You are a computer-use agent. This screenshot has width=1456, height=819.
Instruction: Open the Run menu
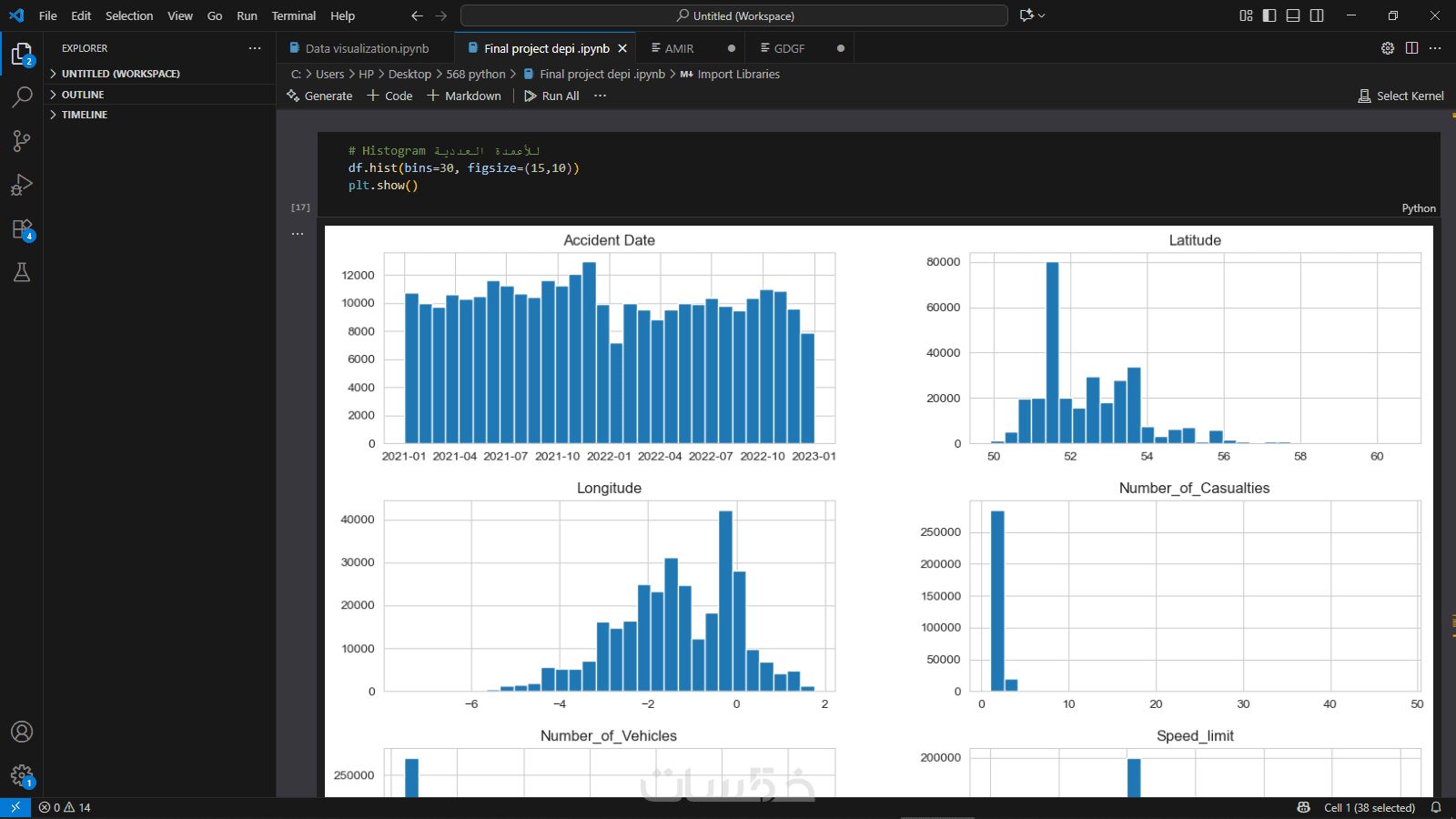coord(247,15)
